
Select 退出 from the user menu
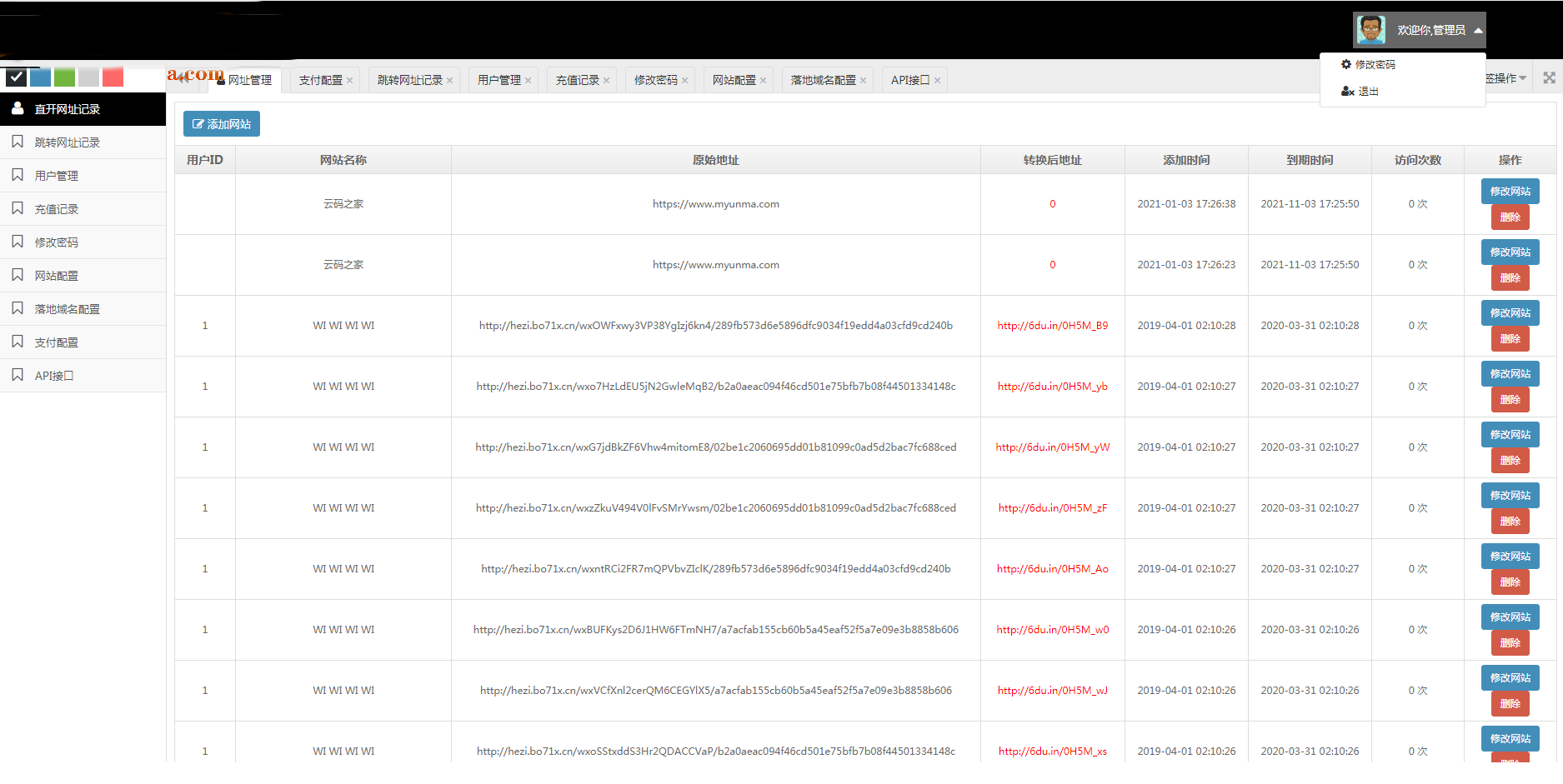tap(1368, 92)
